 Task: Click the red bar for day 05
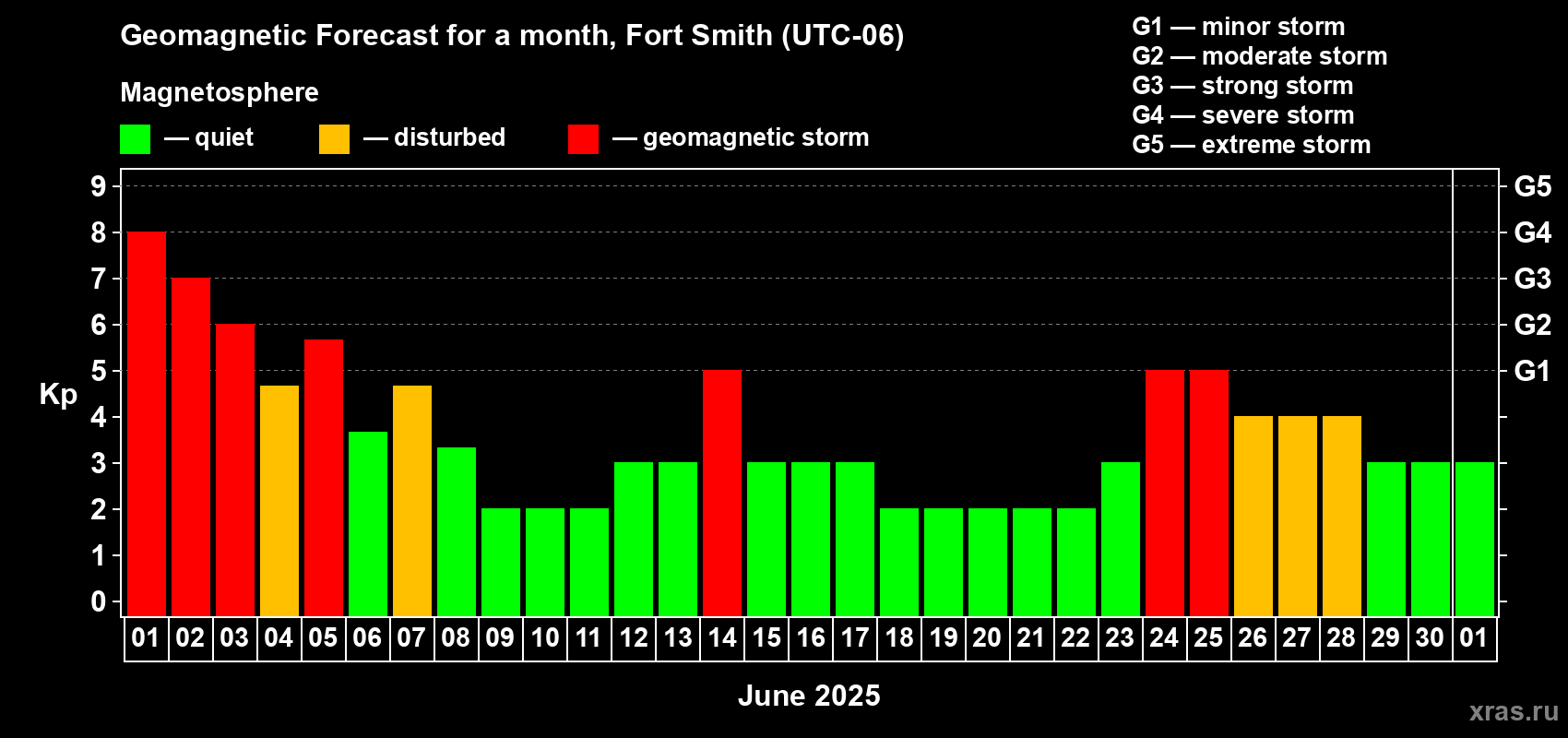[324, 477]
